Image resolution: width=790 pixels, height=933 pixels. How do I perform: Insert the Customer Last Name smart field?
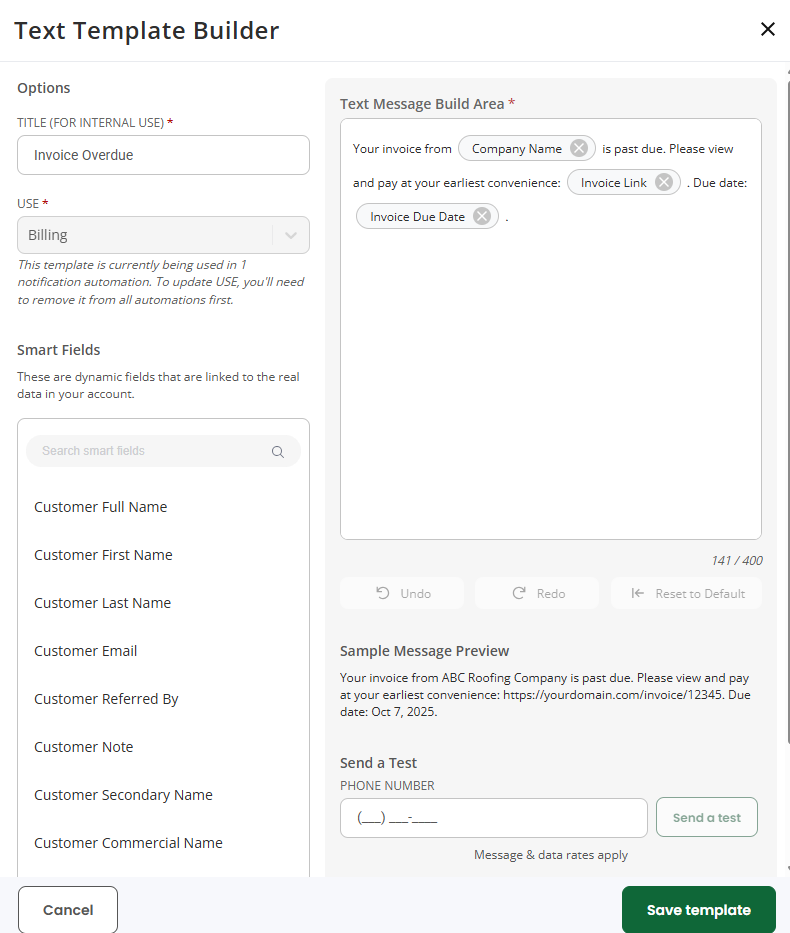(x=102, y=603)
